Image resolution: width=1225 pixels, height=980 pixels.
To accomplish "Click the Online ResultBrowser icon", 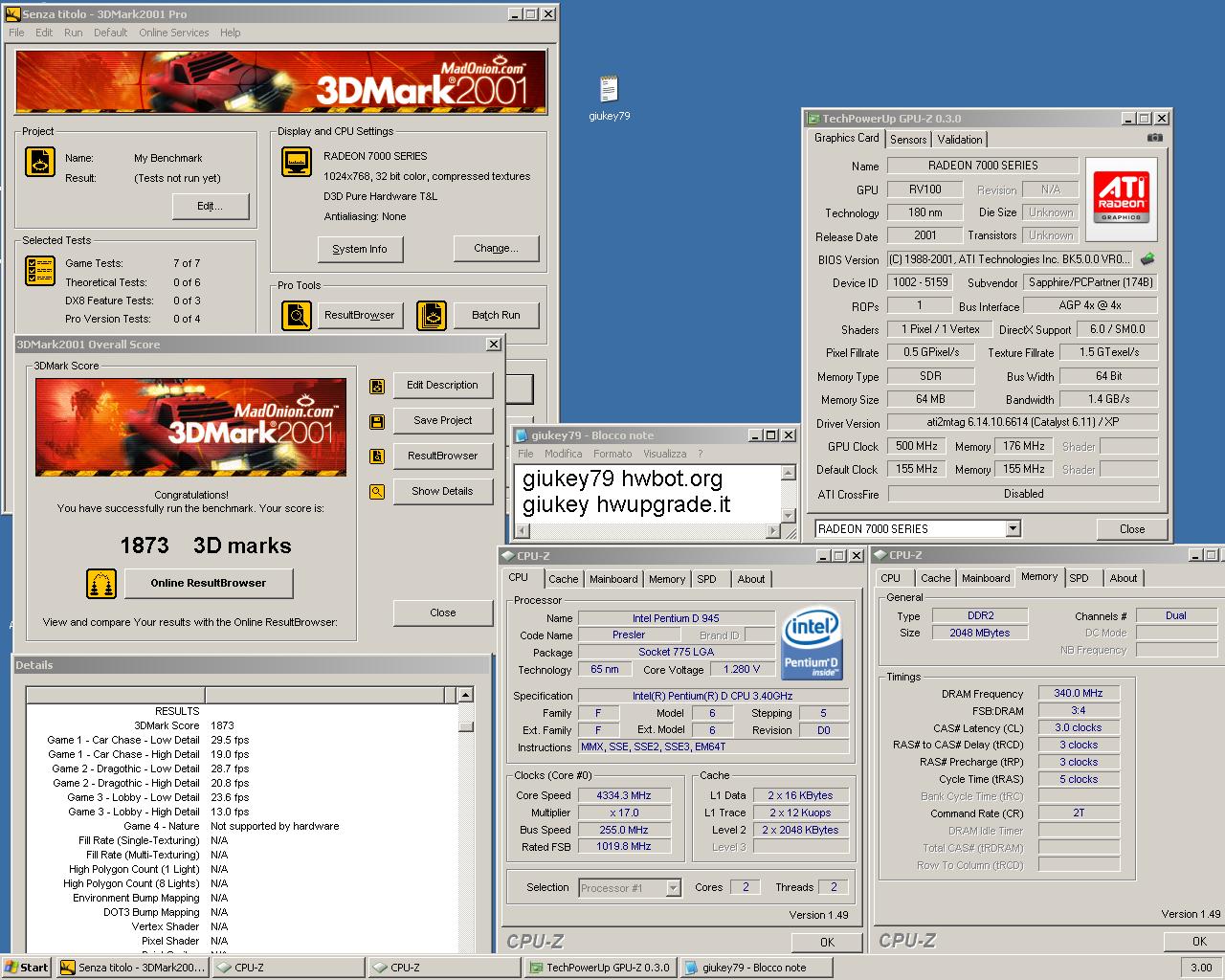I will (101, 583).
